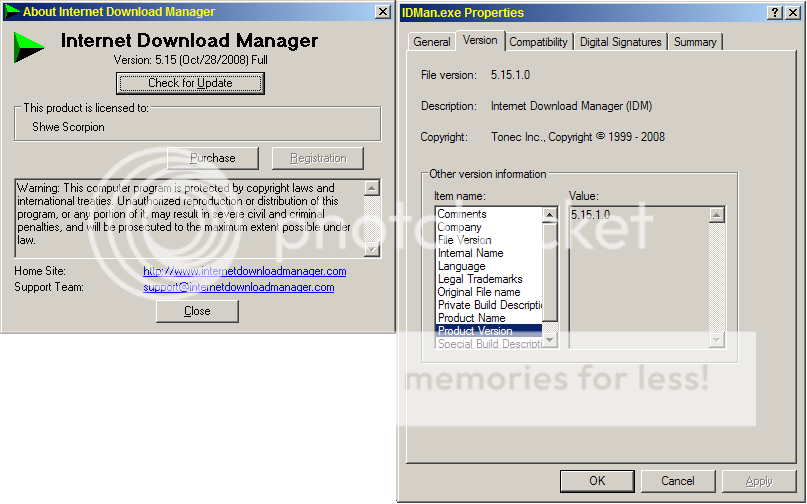Viewport: 807px width, 504px height.
Task: Click the support email address link
Action: [x=238, y=287]
